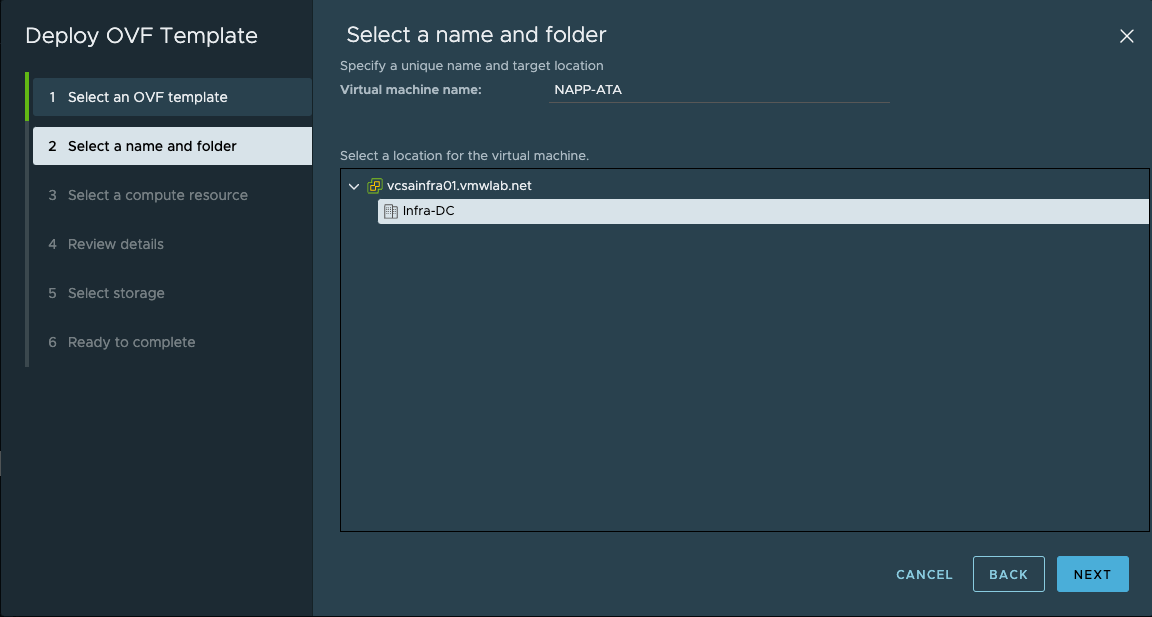Close the Deploy OVF Template dialog

tap(1126, 36)
